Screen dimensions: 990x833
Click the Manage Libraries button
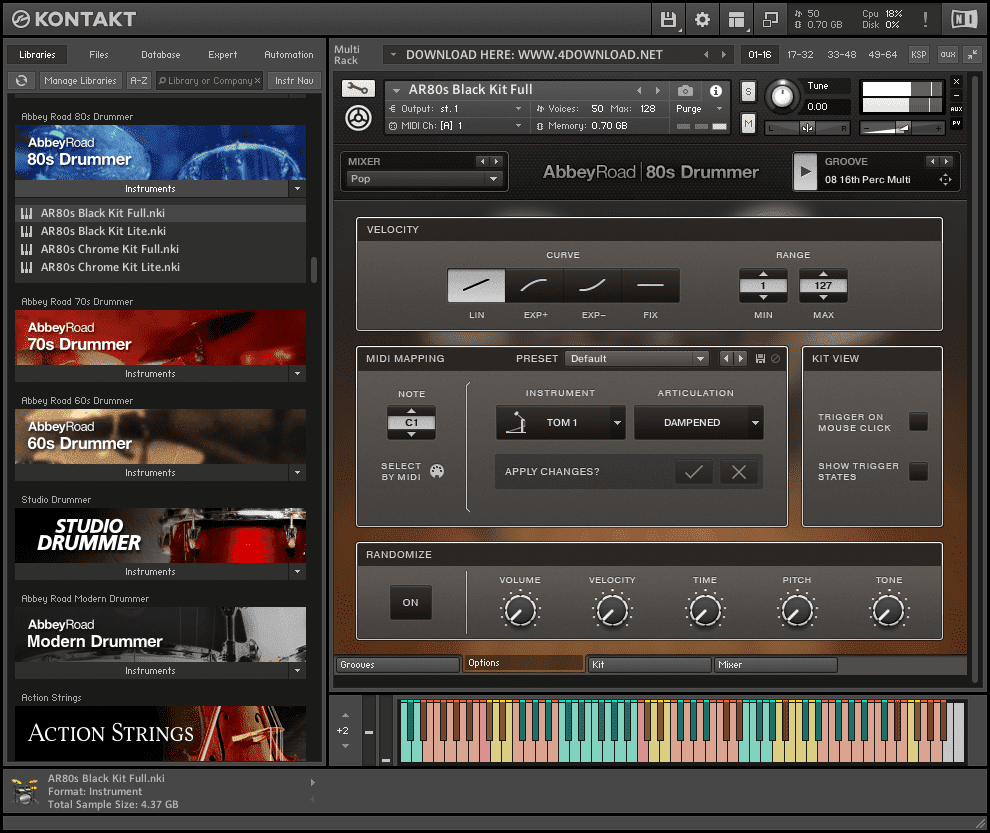click(80, 80)
